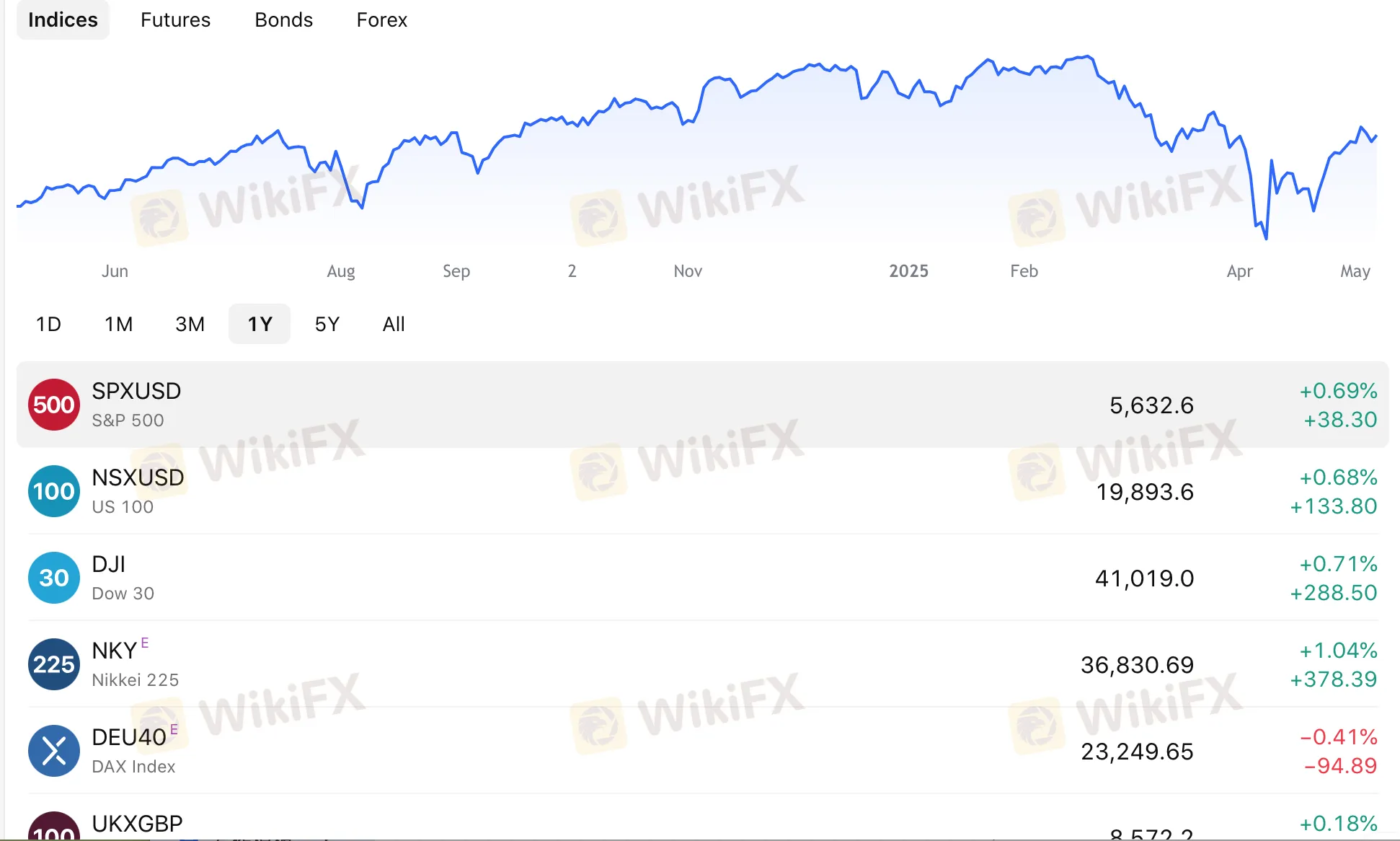This screenshot has width=1400, height=841.
Task: Open the NSXUSD symbol link
Action: pos(138,477)
